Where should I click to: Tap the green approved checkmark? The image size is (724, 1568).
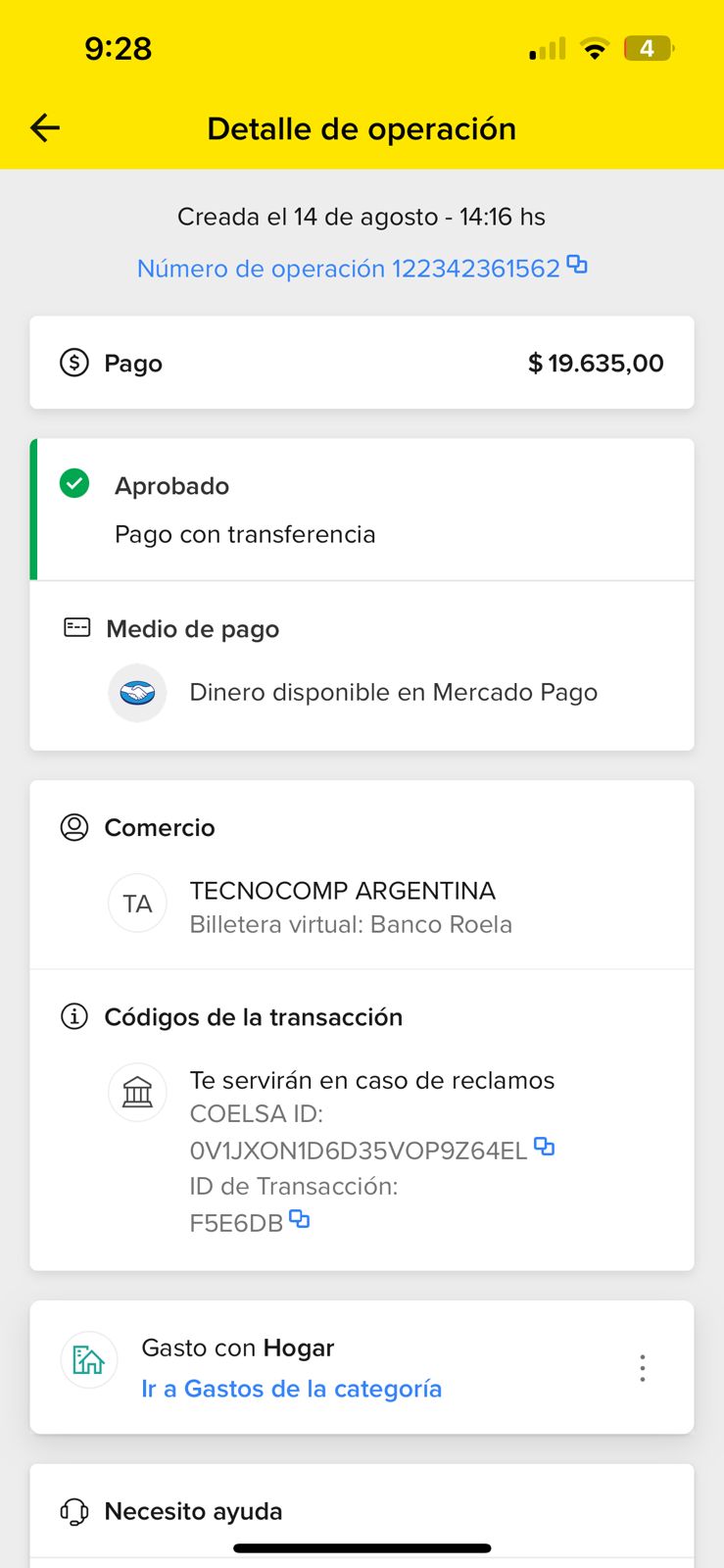[x=74, y=483]
